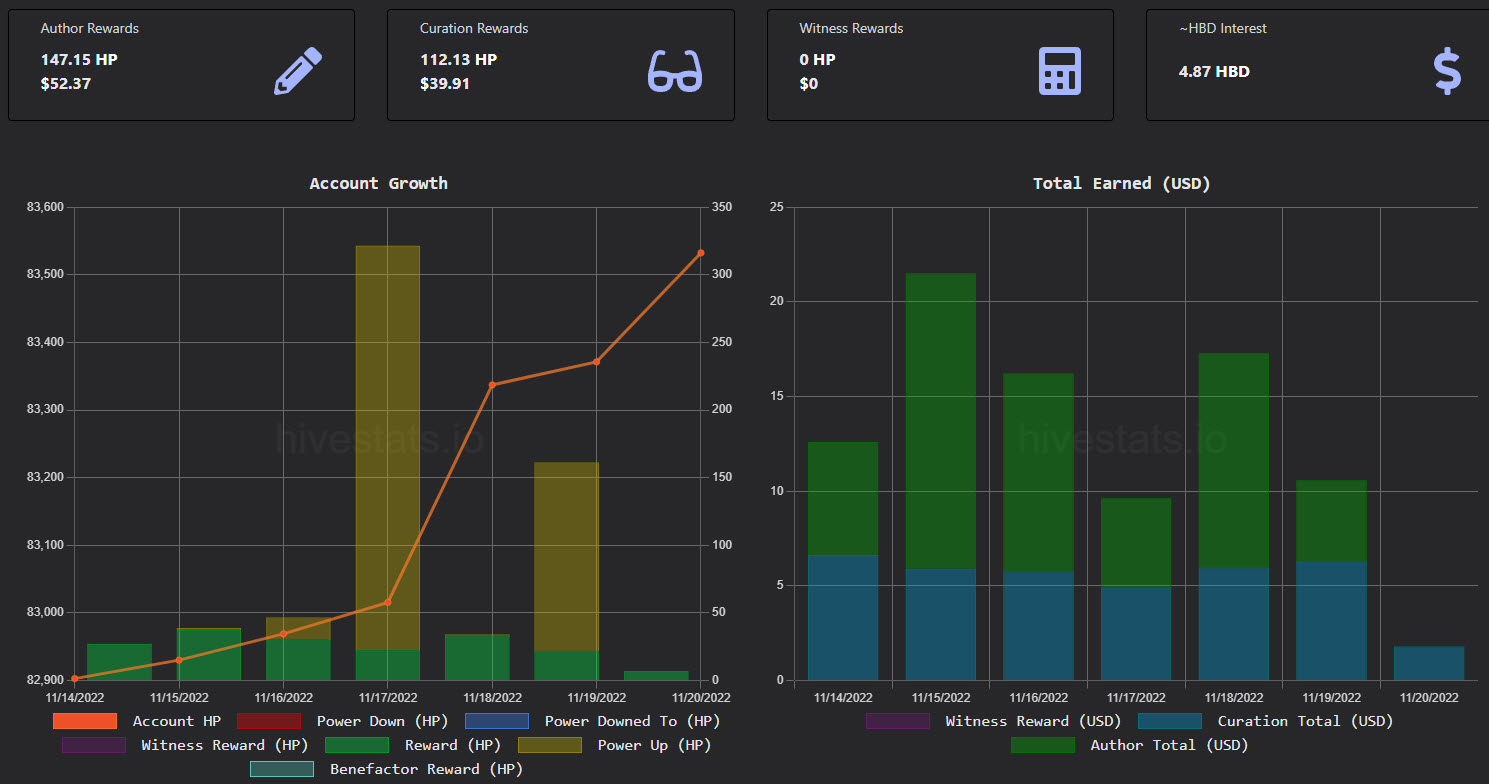Click the 83,600 left axis label
Image resolution: width=1489 pixels, height=784 pixels.
[x=46, y=207]
